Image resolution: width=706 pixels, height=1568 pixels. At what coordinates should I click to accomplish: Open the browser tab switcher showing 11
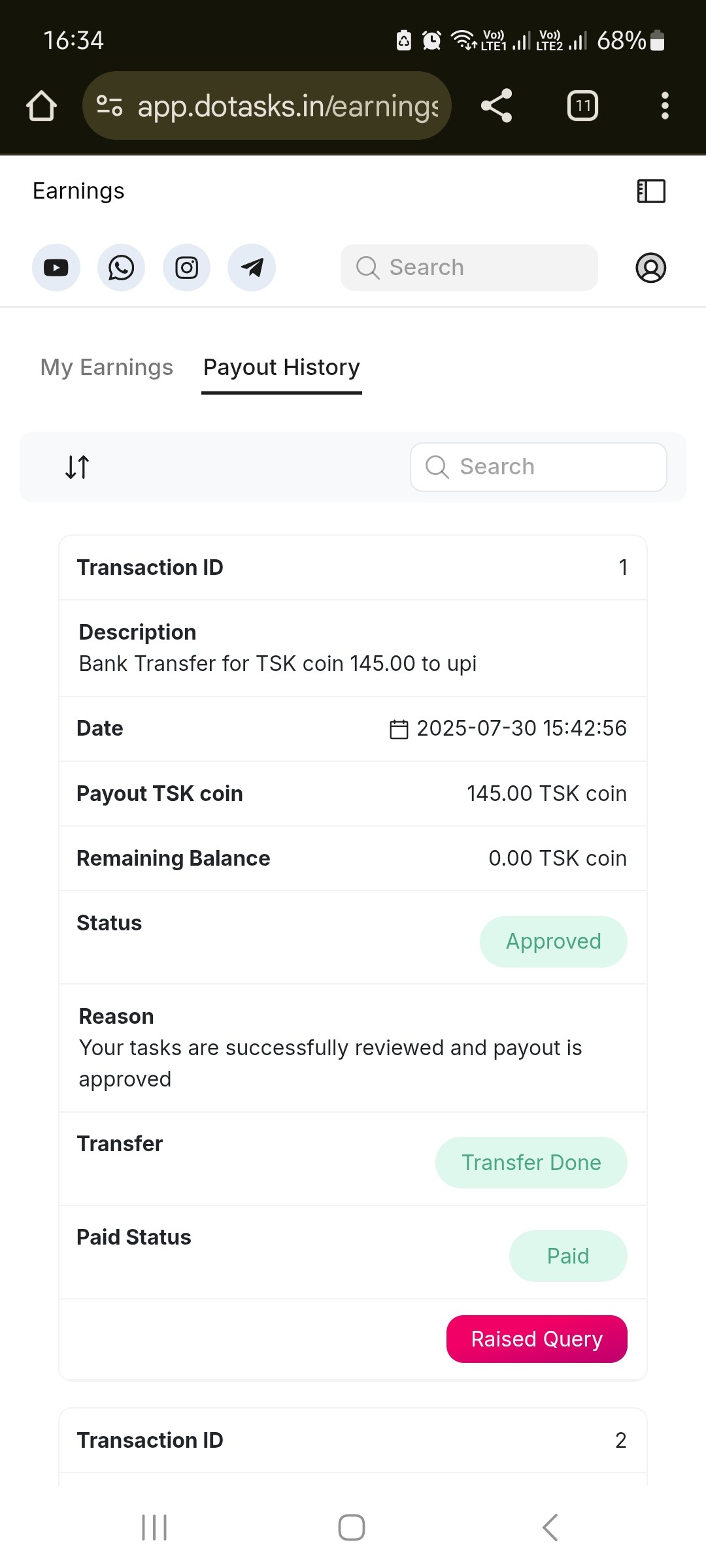pyautogui.click(x=582, y=106)
